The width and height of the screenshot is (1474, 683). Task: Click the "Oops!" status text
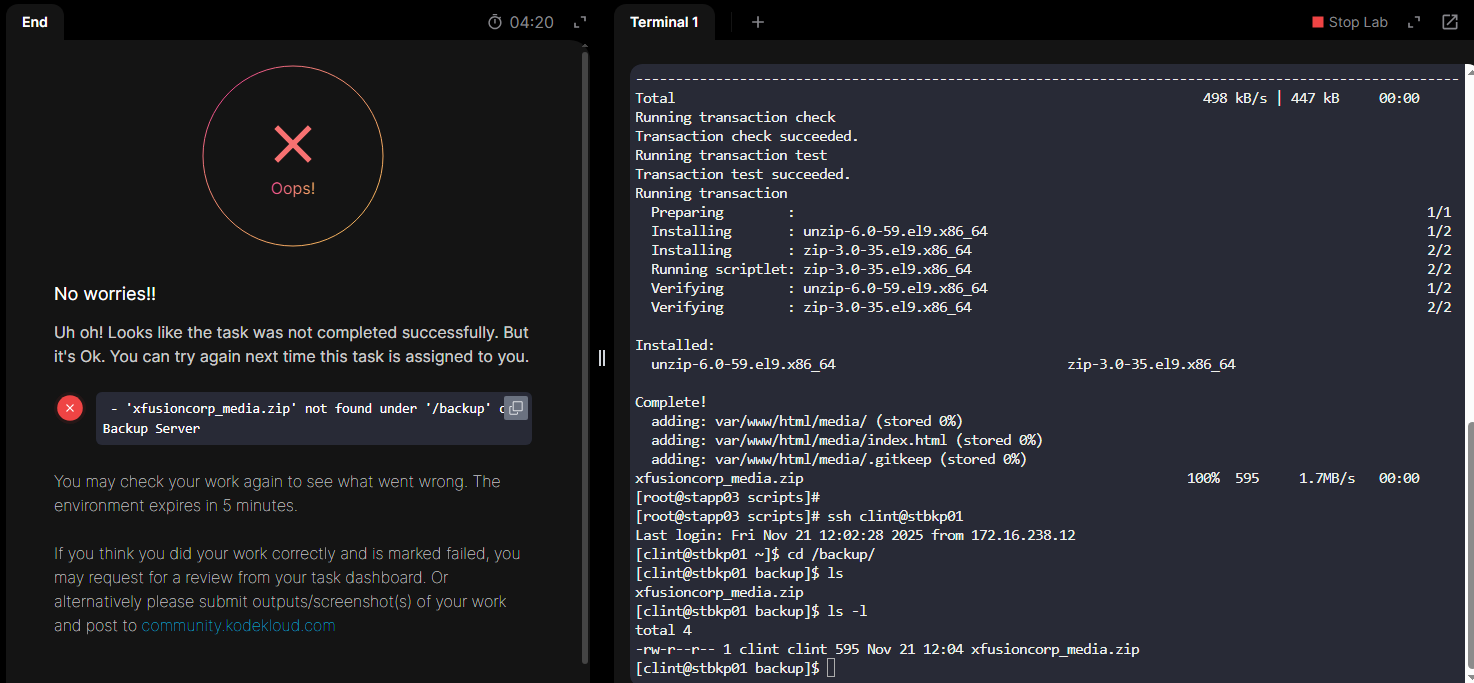[x=293, y=188]
